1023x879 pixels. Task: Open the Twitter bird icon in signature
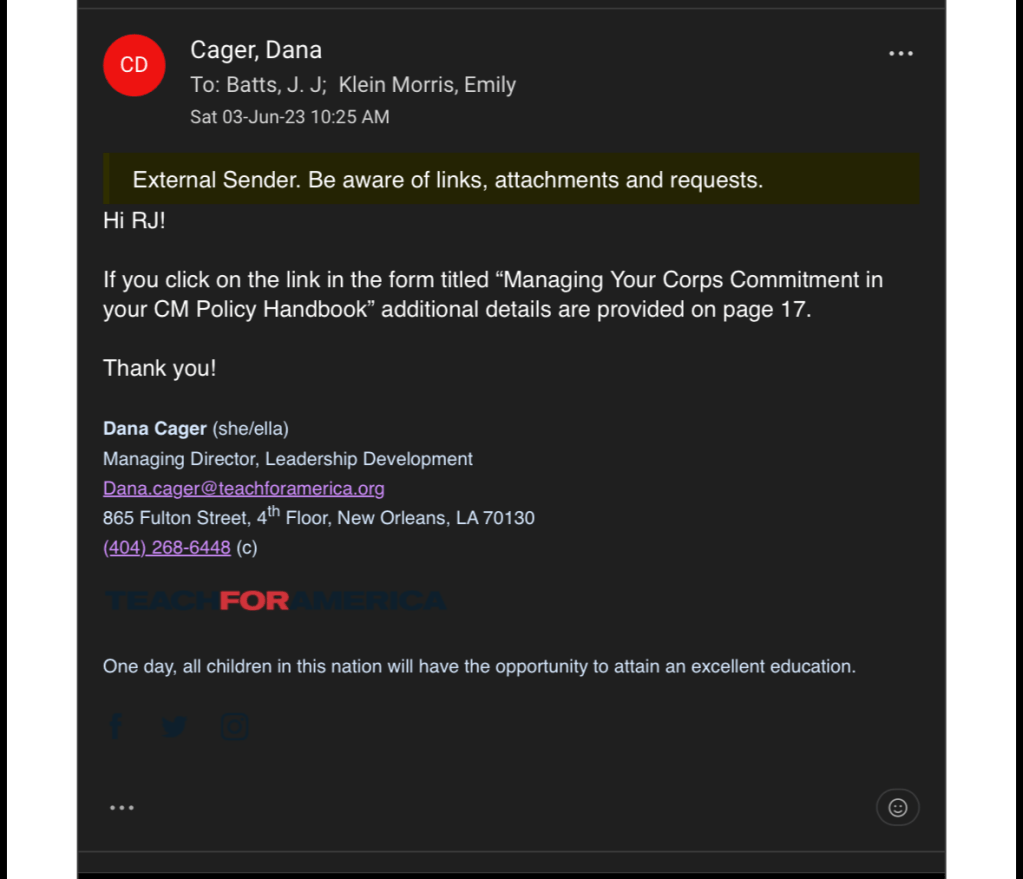pyautogui.click(x=175, y=727)
